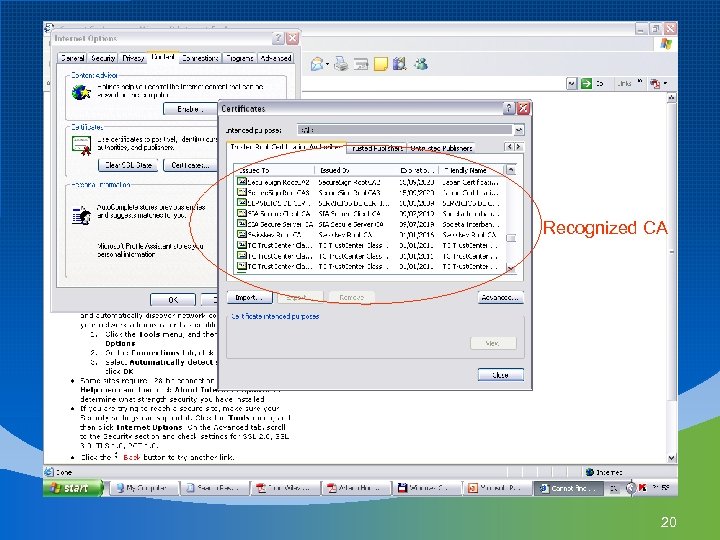
Task: Click the Edit icon next to Print
Action: 361,64
